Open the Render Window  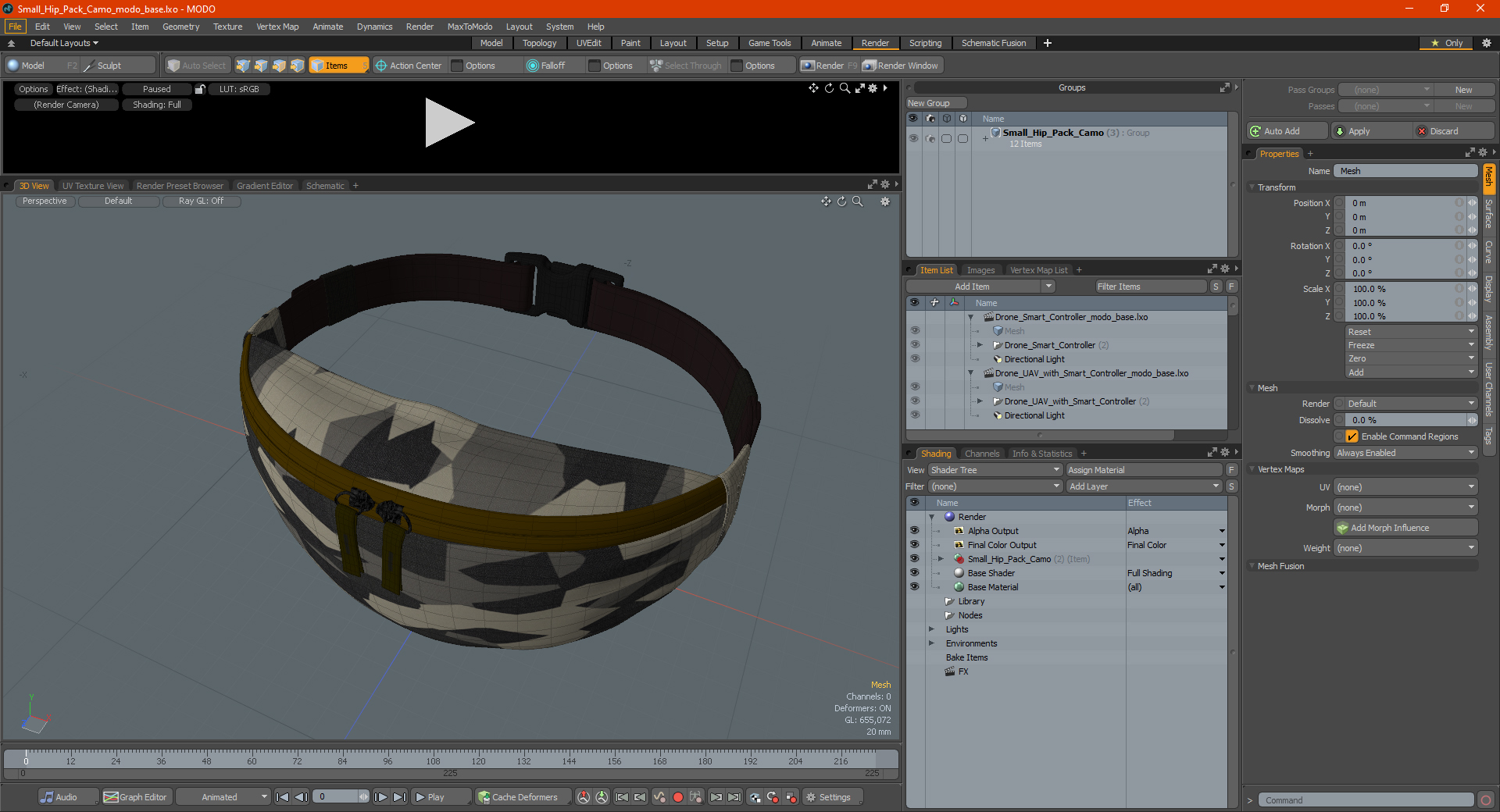pyautogui.click(x=901, y=66)
